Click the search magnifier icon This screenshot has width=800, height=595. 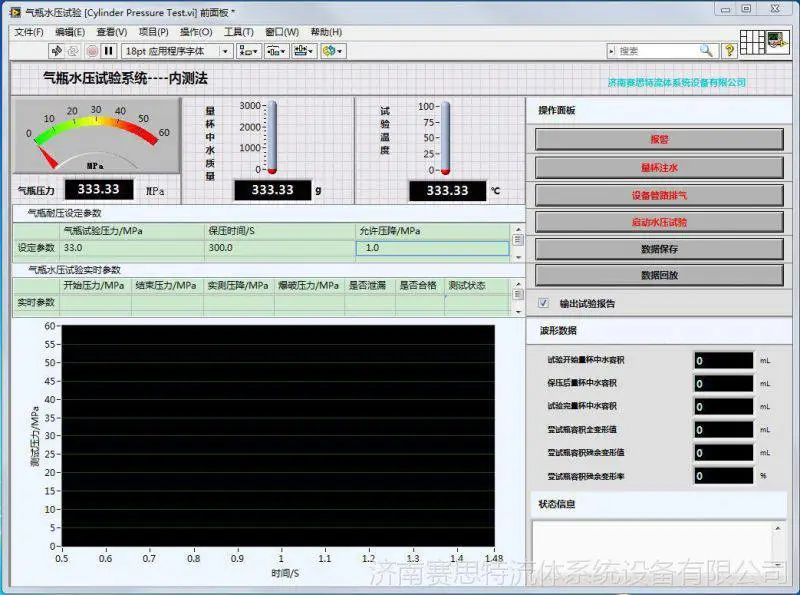706,51
